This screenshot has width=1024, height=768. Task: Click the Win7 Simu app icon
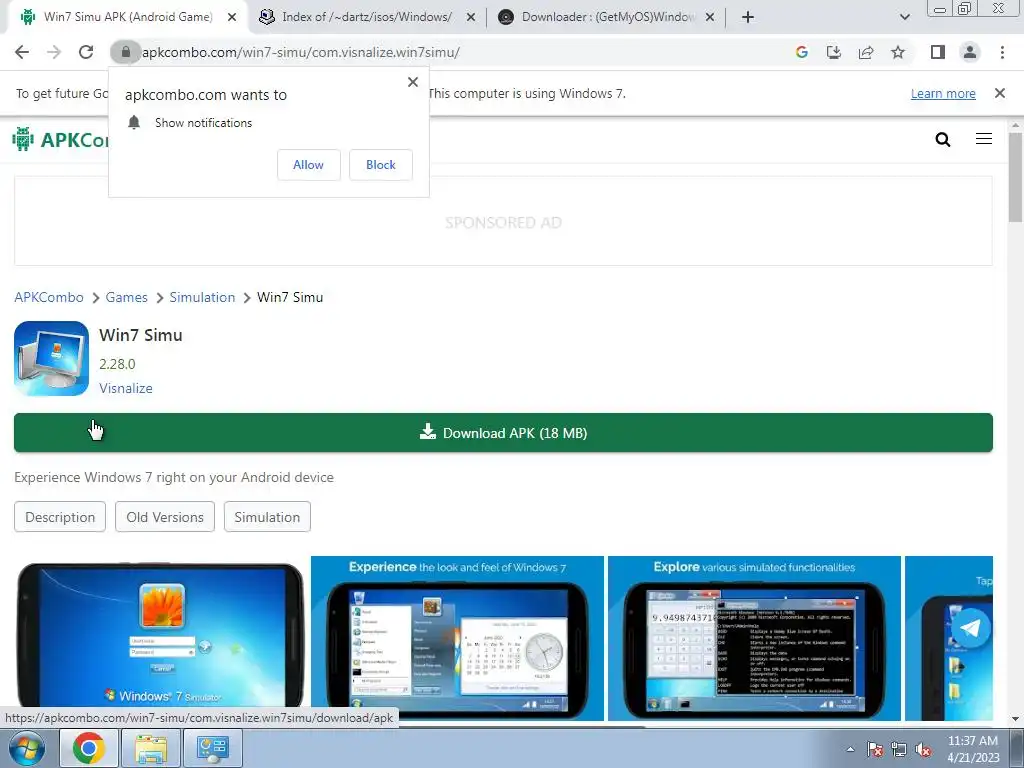[52, 359]
